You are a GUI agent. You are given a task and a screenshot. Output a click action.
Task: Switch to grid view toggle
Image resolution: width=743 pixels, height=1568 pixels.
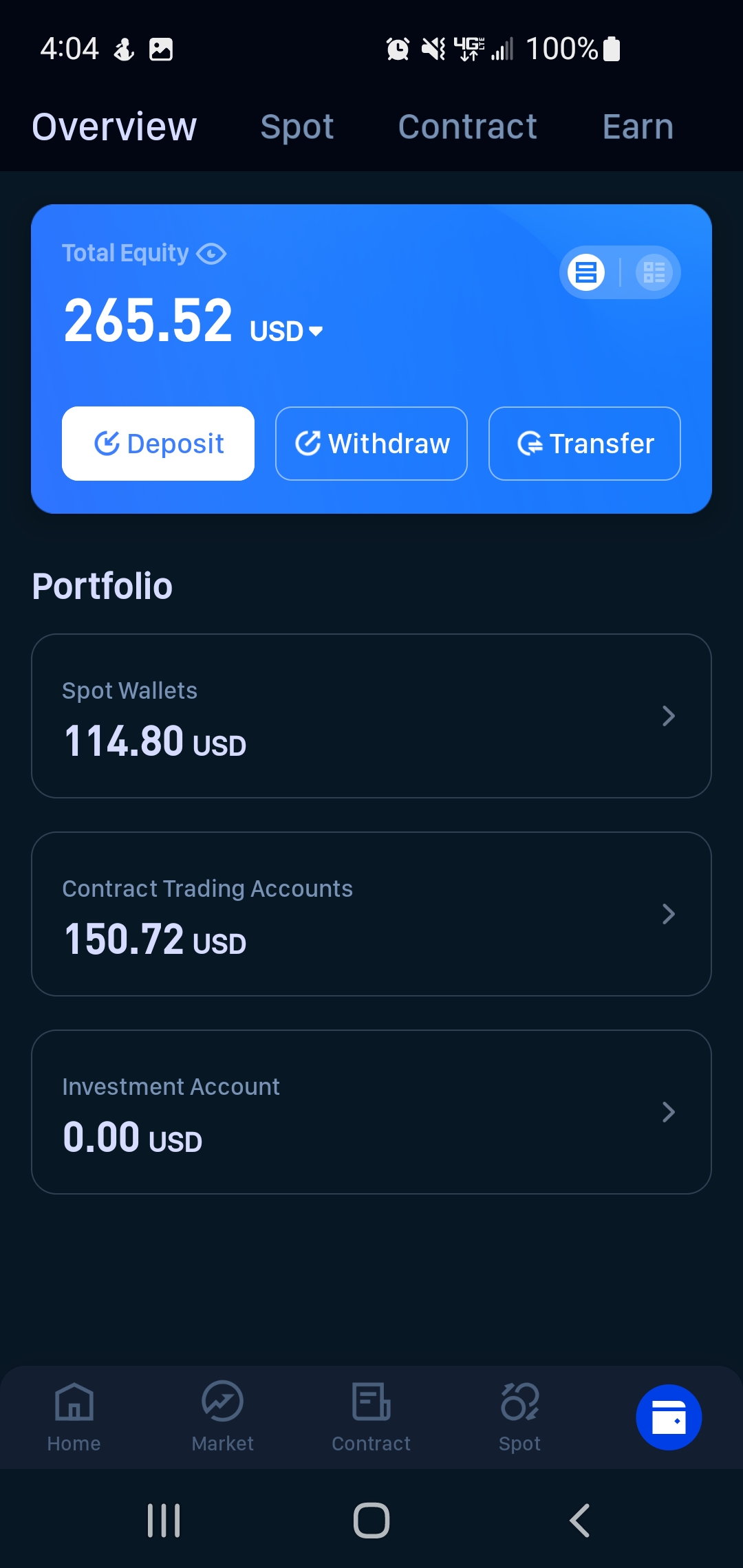click(x=654, y=272)
